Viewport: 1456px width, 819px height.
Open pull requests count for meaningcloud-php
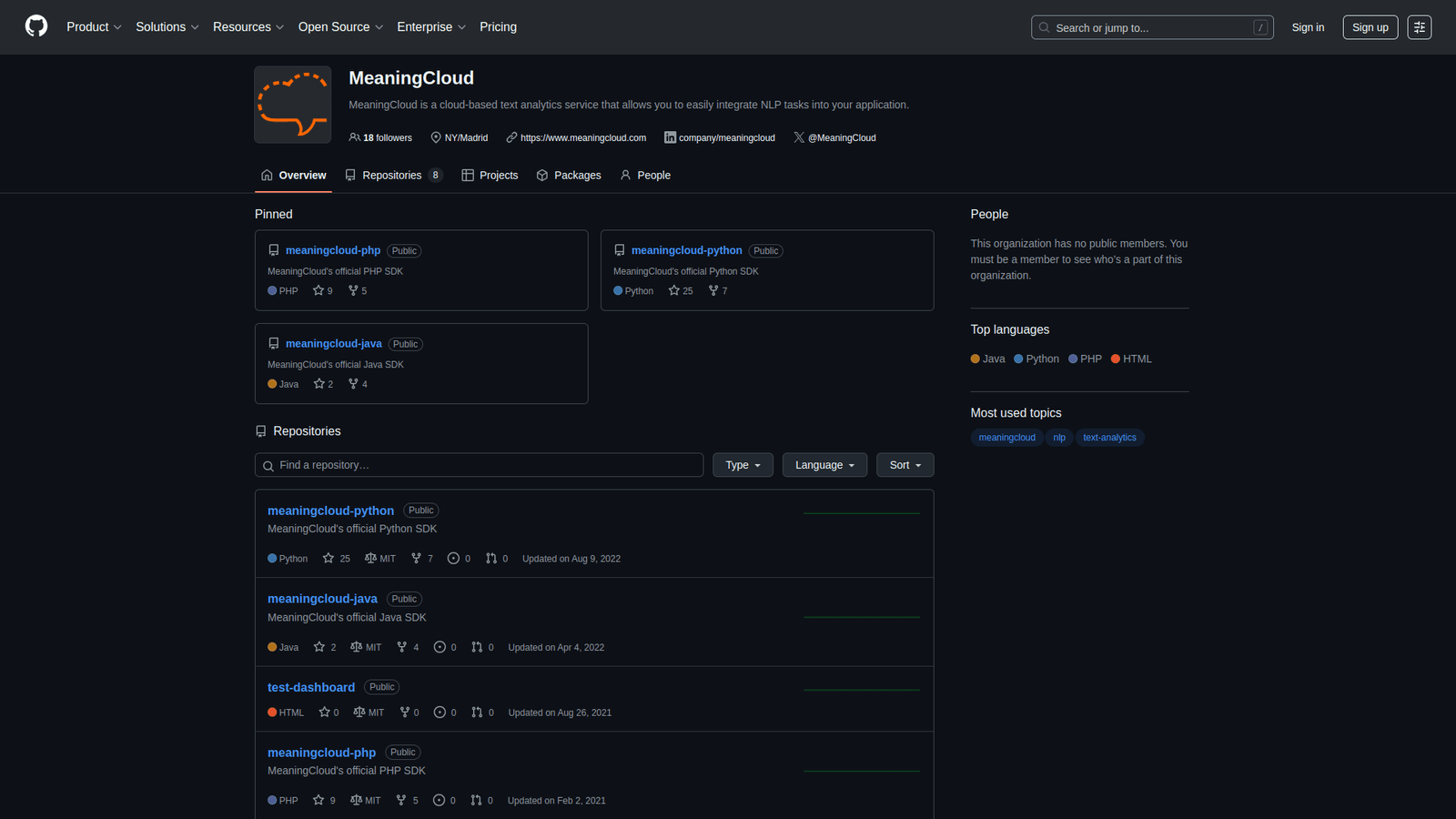(481, 801)
